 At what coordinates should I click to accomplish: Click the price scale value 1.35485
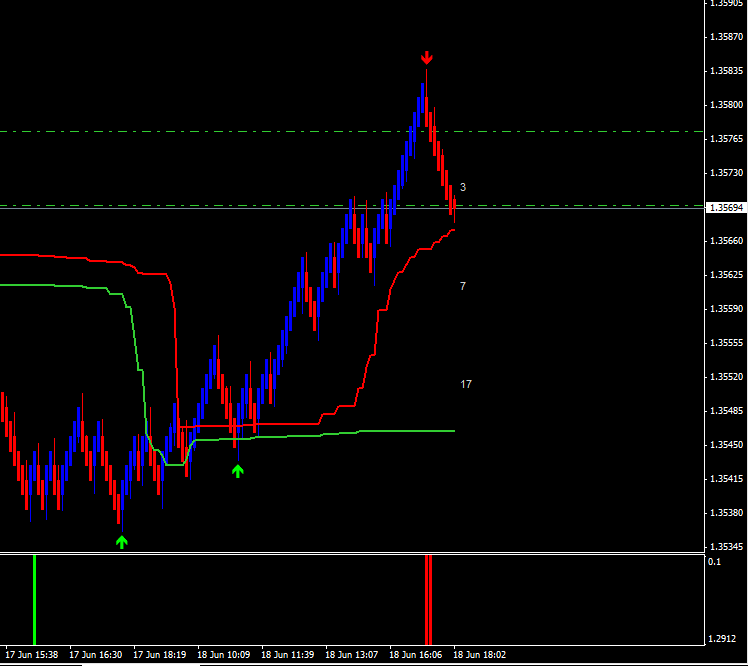[x=726, y=411]
